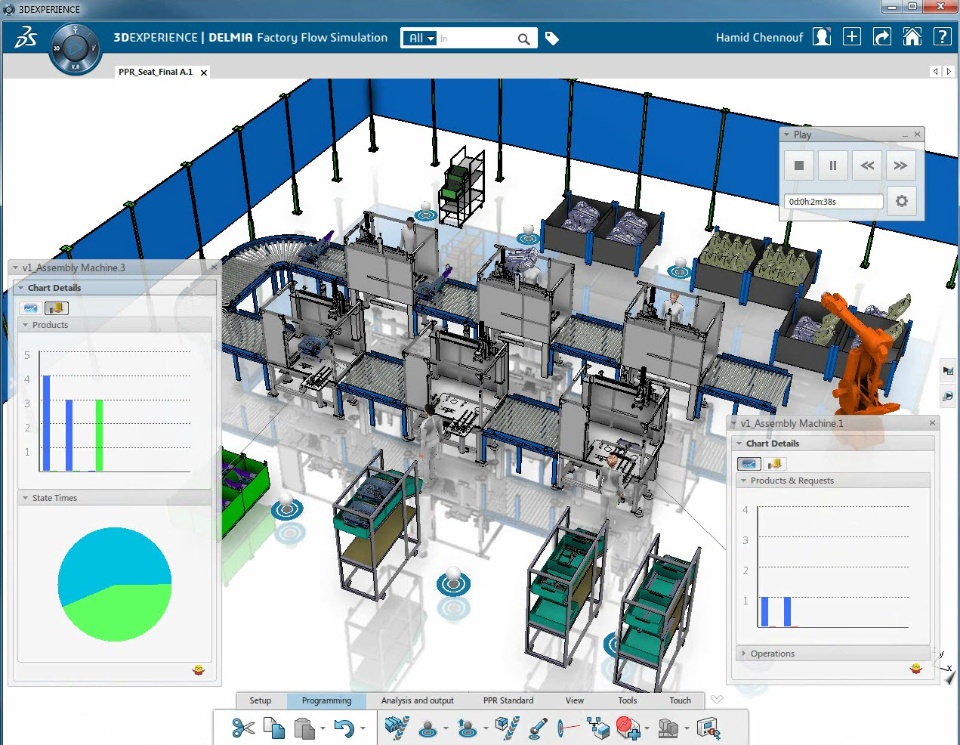Click lower tool icon on right viewport edge
The width and height of the screenshot is (960, 745).
click(948, 395)
